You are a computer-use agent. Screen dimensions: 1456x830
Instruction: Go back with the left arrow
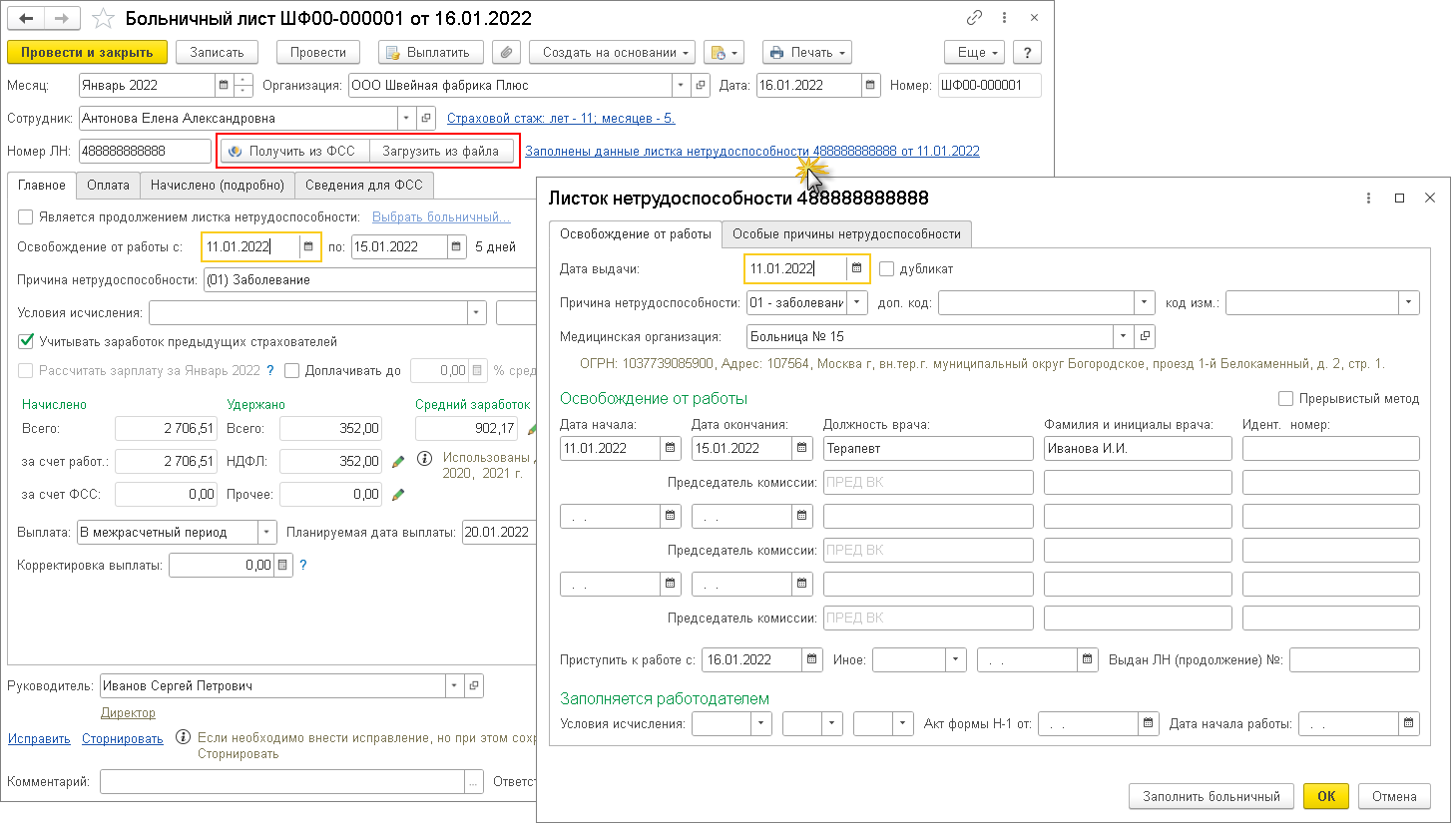[x=27, y=19]
